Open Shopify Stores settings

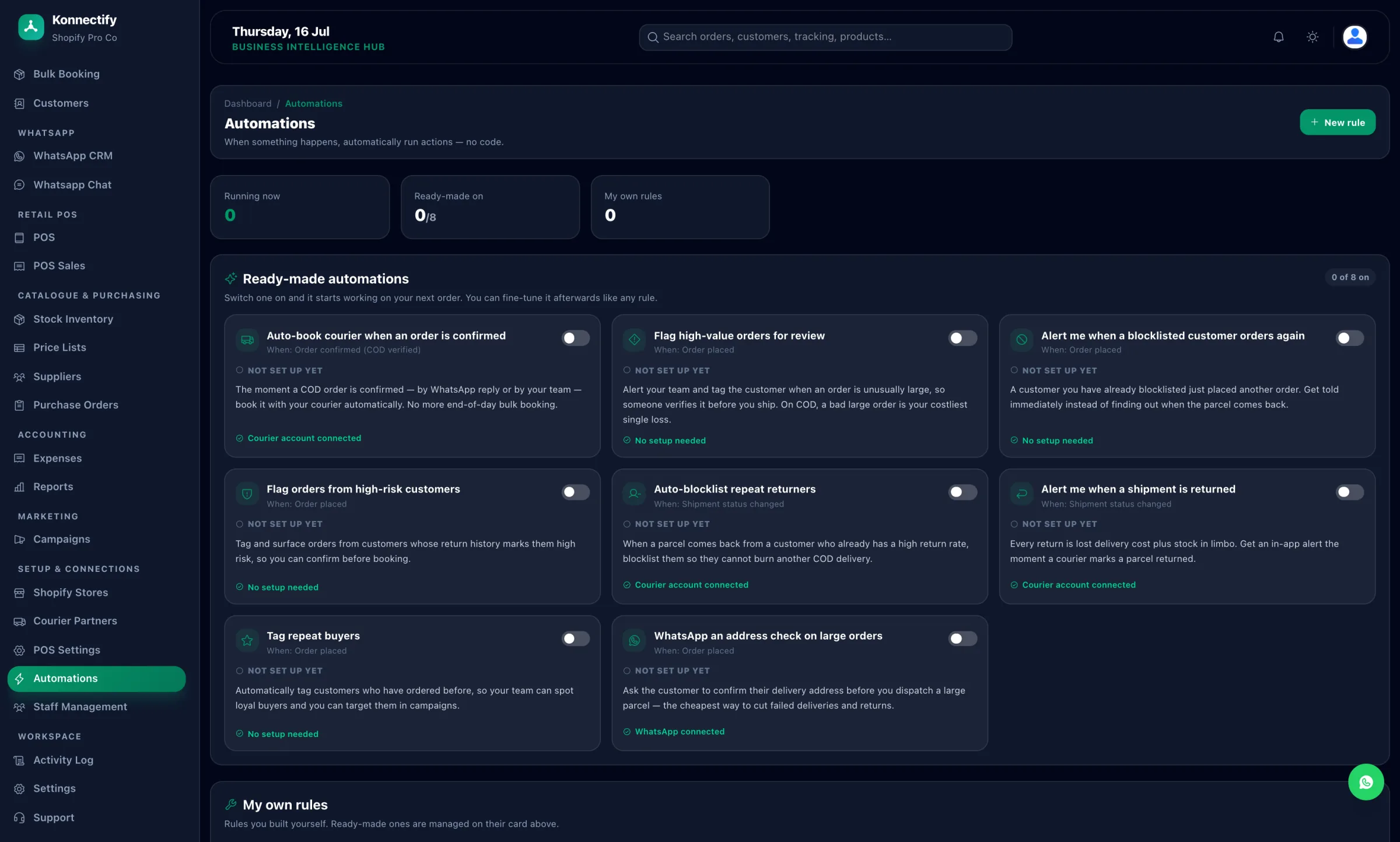(96, 593)
